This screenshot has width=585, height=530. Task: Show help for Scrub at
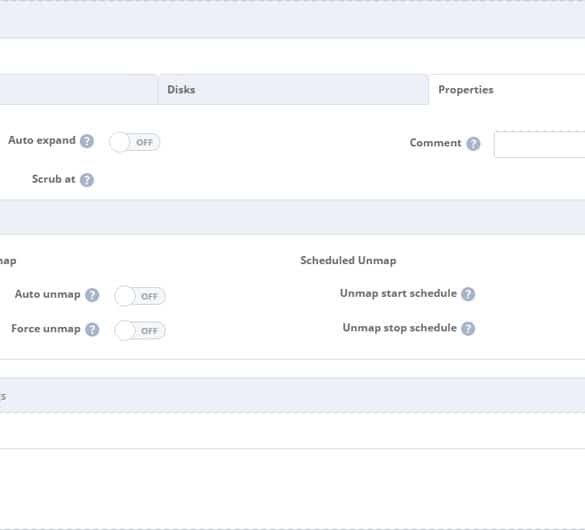87,180
